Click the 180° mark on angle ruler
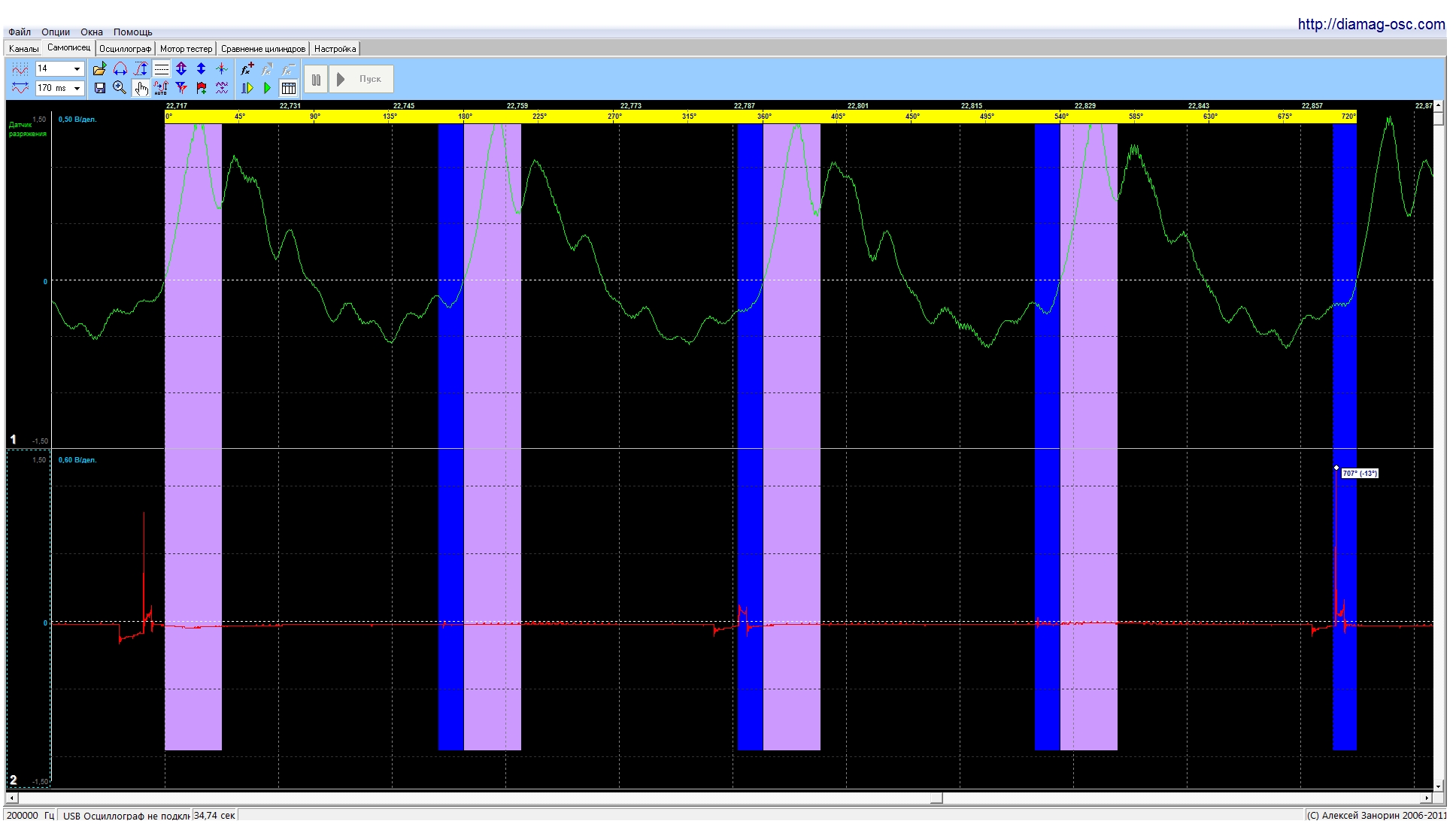 (466, 117)
